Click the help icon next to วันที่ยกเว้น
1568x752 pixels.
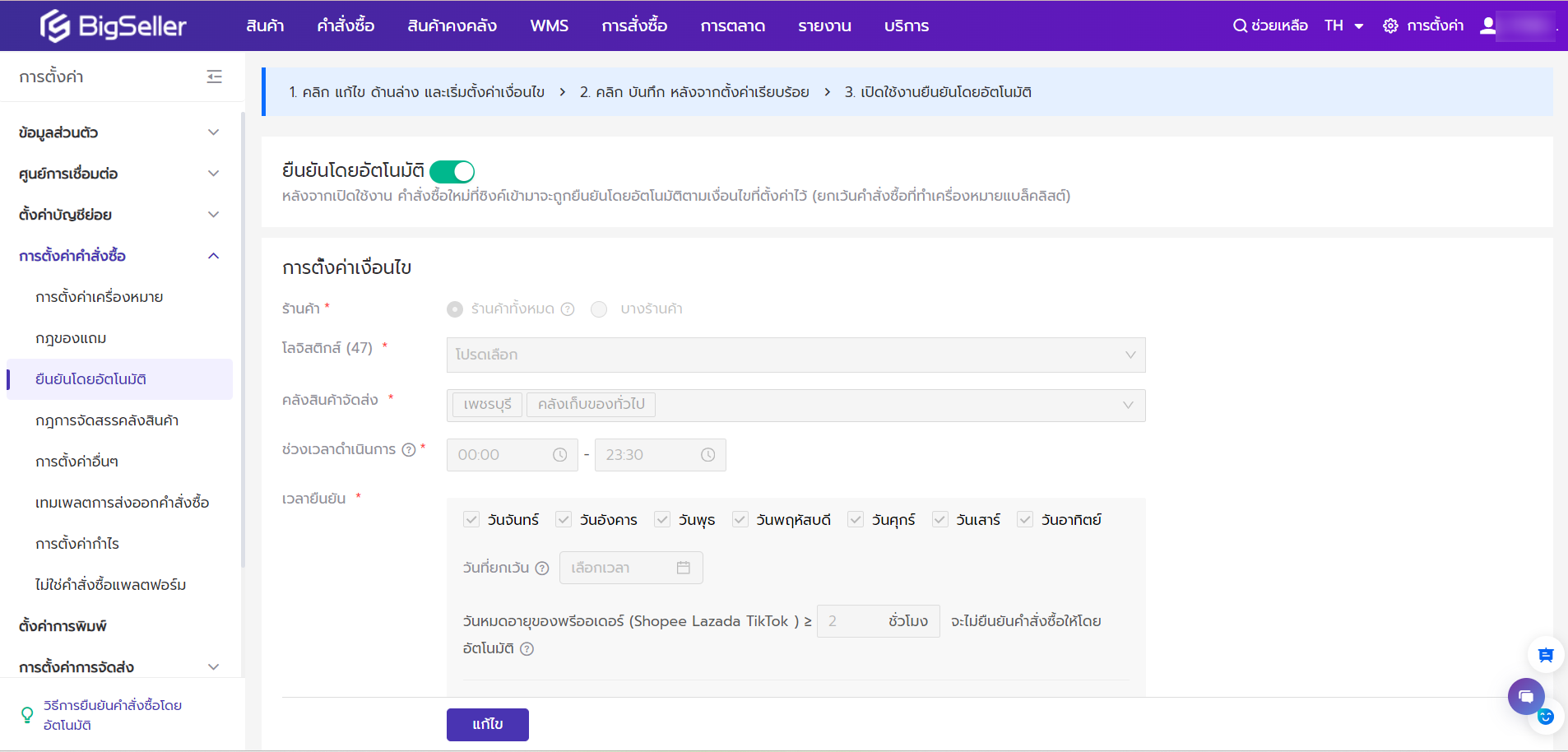542,568
